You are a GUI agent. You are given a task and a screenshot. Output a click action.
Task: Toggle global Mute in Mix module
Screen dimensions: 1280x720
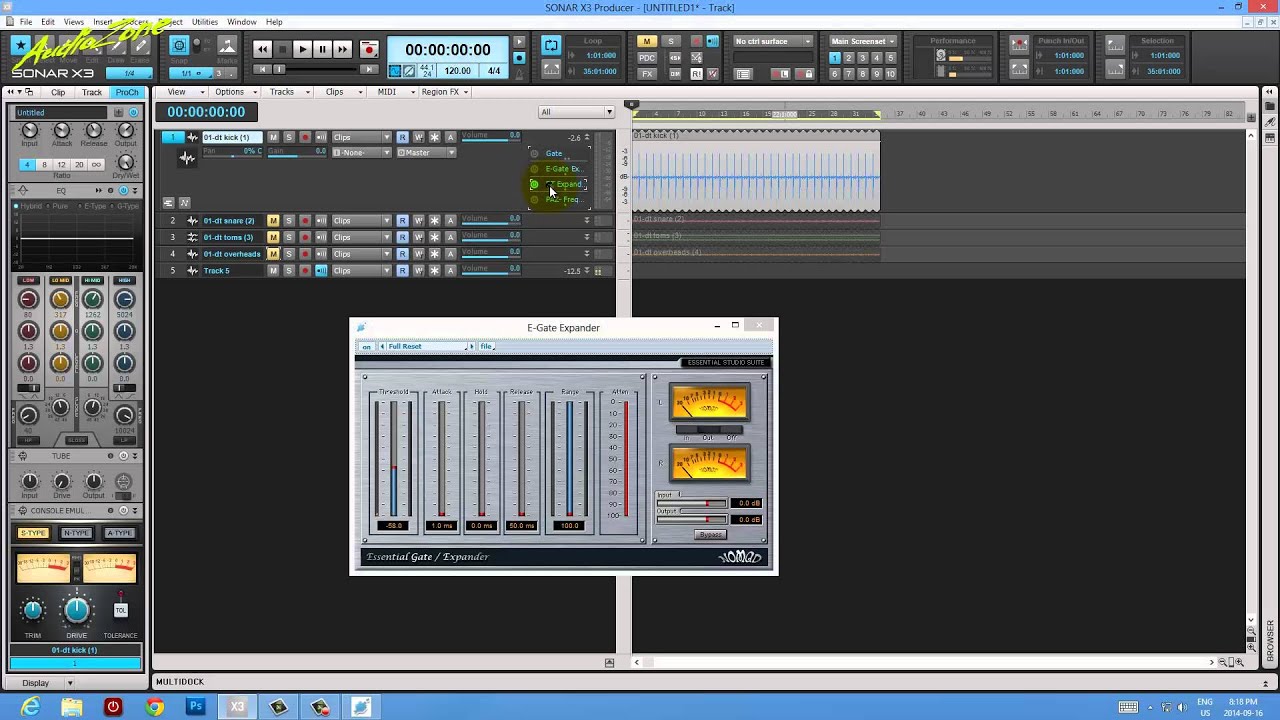(x=647, y=41)
